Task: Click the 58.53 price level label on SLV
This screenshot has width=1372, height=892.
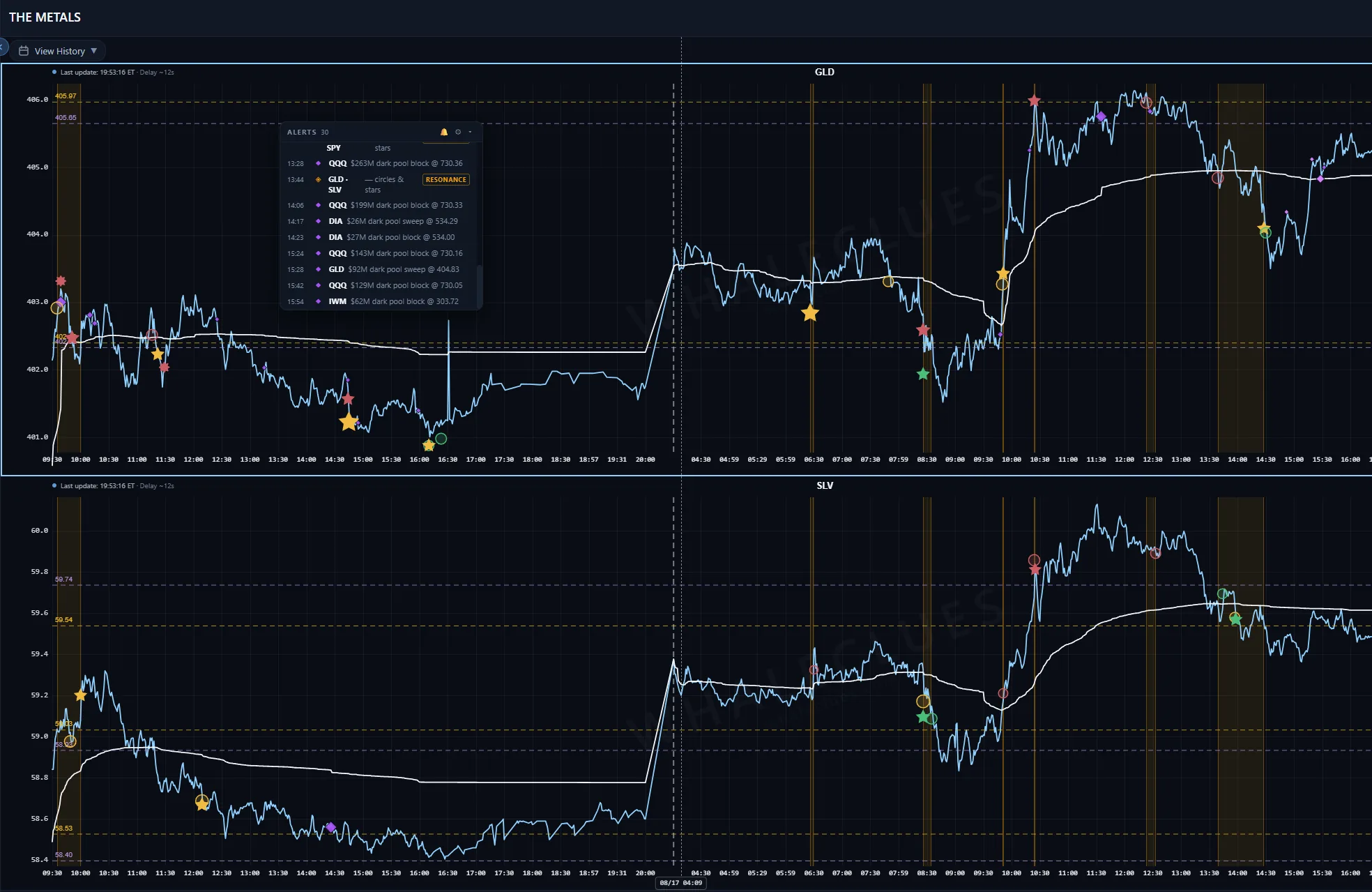Action: (x=63, y=828)
